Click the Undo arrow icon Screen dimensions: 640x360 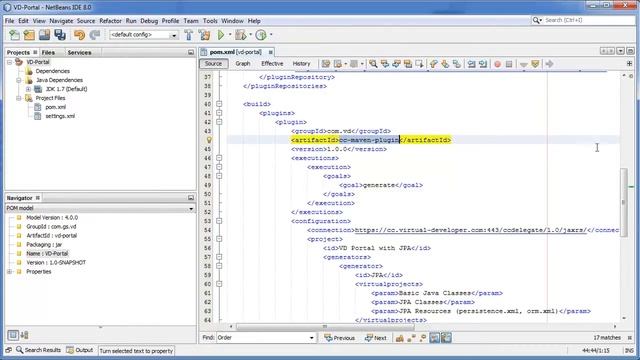click(80, 35)
